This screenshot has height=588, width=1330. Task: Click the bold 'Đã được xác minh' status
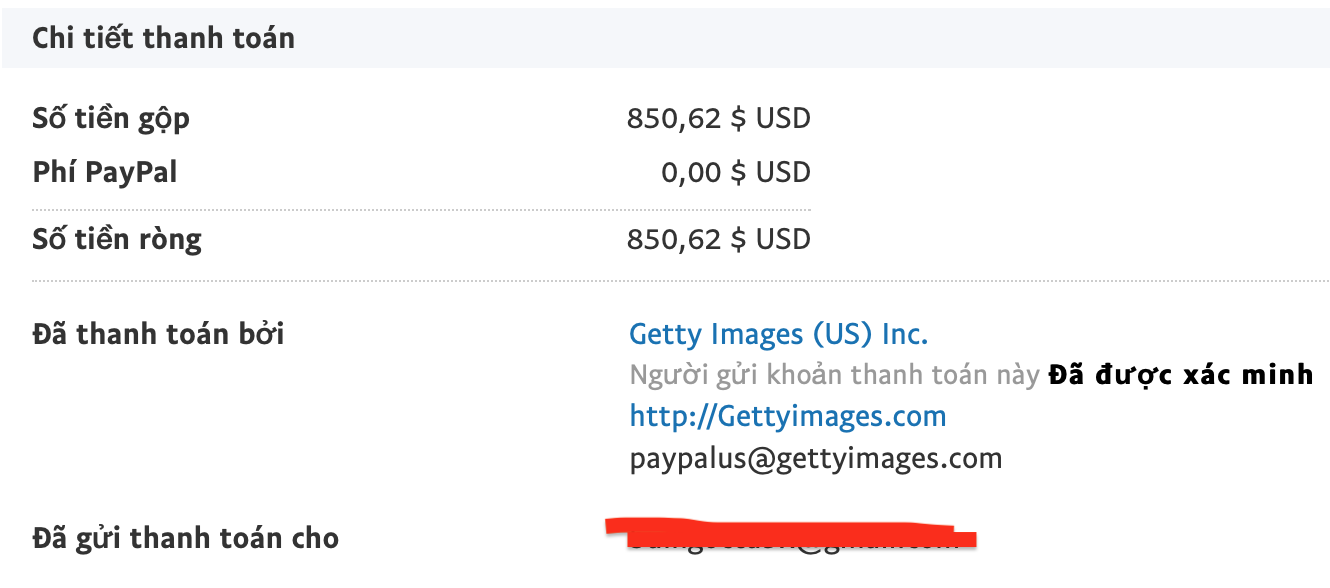point(1180,375)
